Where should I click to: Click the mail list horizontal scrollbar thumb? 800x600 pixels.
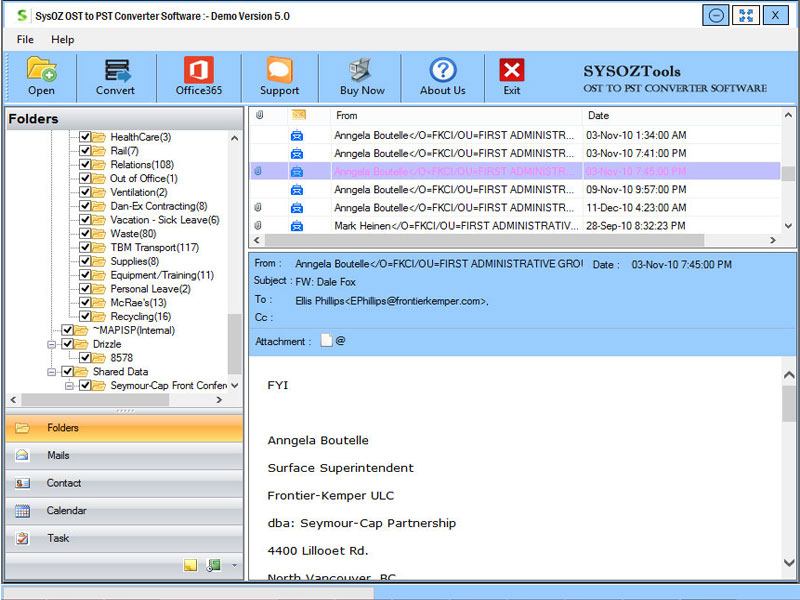(484, 240)
